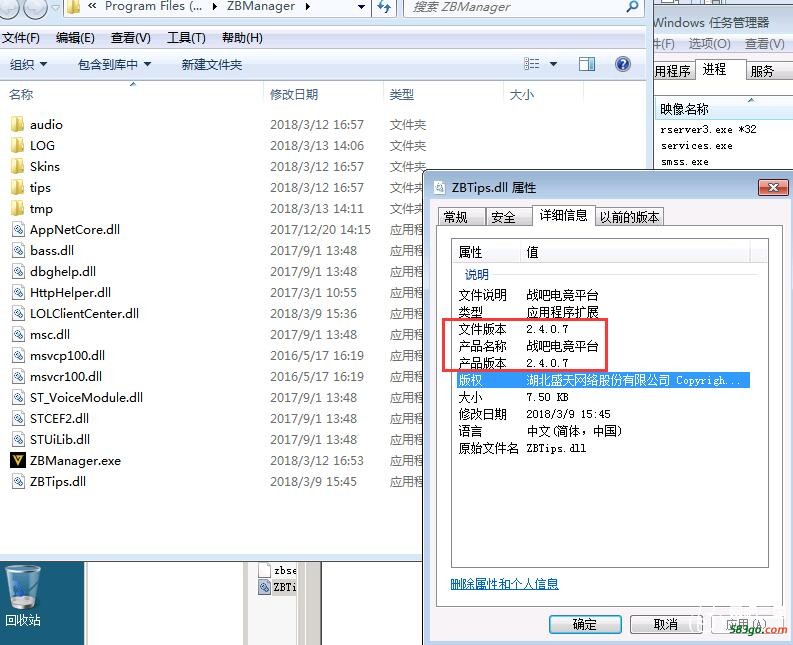The height and width of the screenshot is (645, 793).
Task: Select the 原始文件名 ZBTips.dll row
Action: point(603,448)
